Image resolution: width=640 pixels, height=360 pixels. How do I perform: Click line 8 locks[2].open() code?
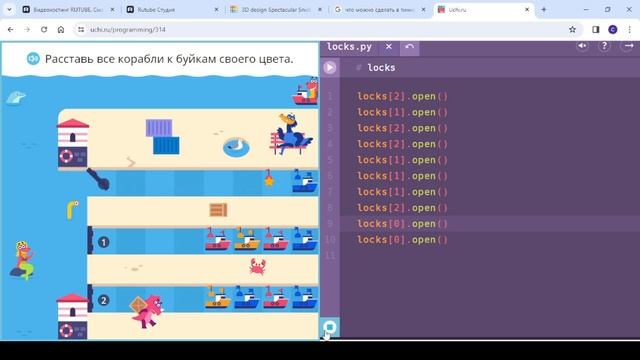(x=402, y=208)
